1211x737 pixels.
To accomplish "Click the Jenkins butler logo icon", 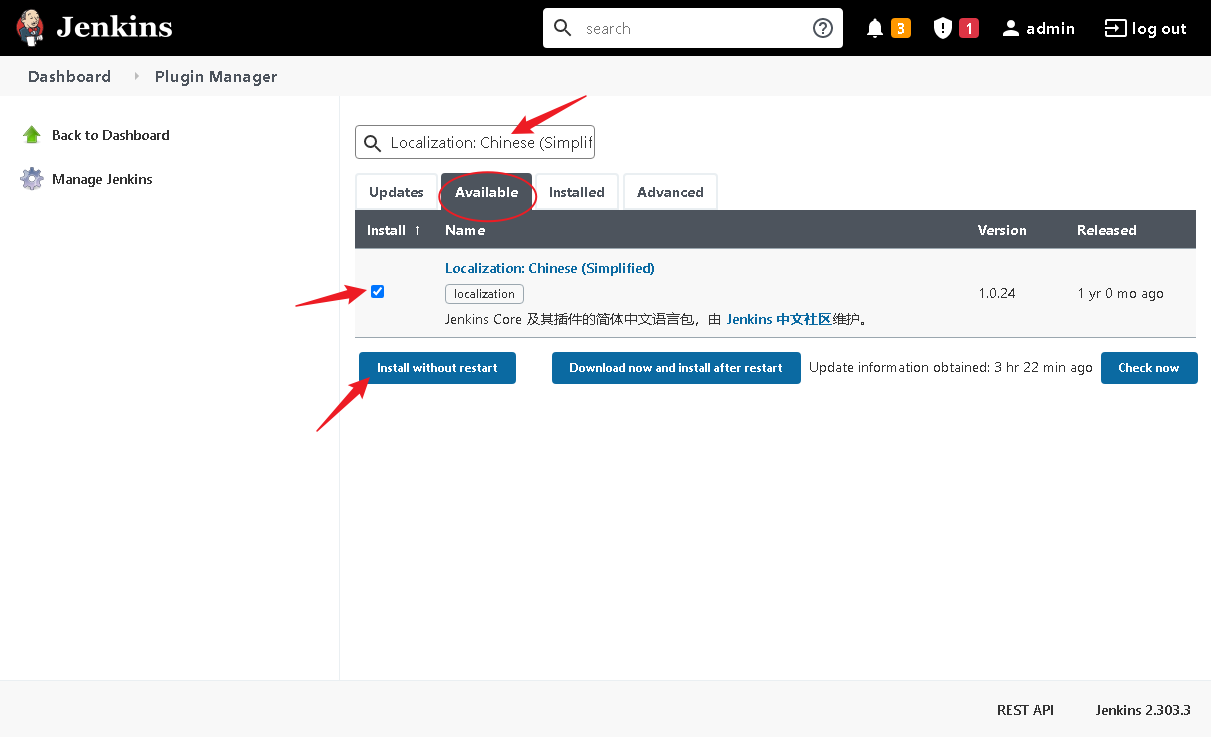I will (31, 28).
